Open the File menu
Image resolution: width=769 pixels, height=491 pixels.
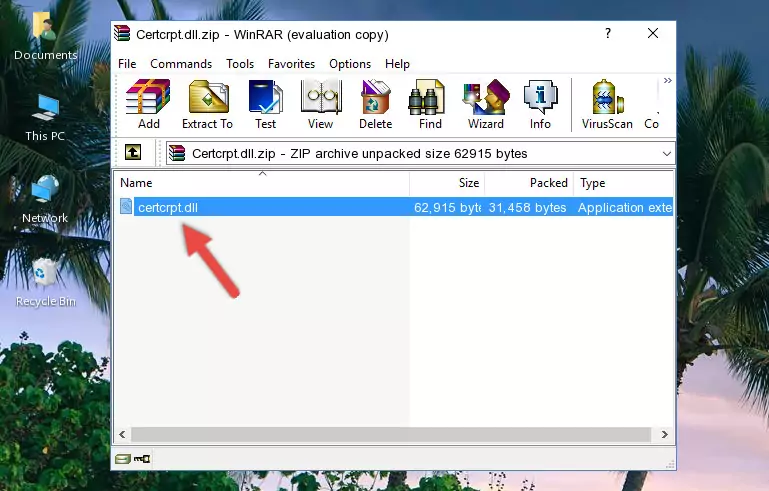[x=127, y=64]
